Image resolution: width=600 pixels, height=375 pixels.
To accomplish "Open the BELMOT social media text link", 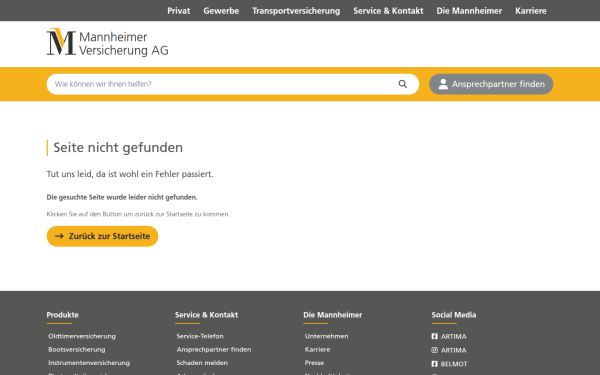I will (454, 364).
